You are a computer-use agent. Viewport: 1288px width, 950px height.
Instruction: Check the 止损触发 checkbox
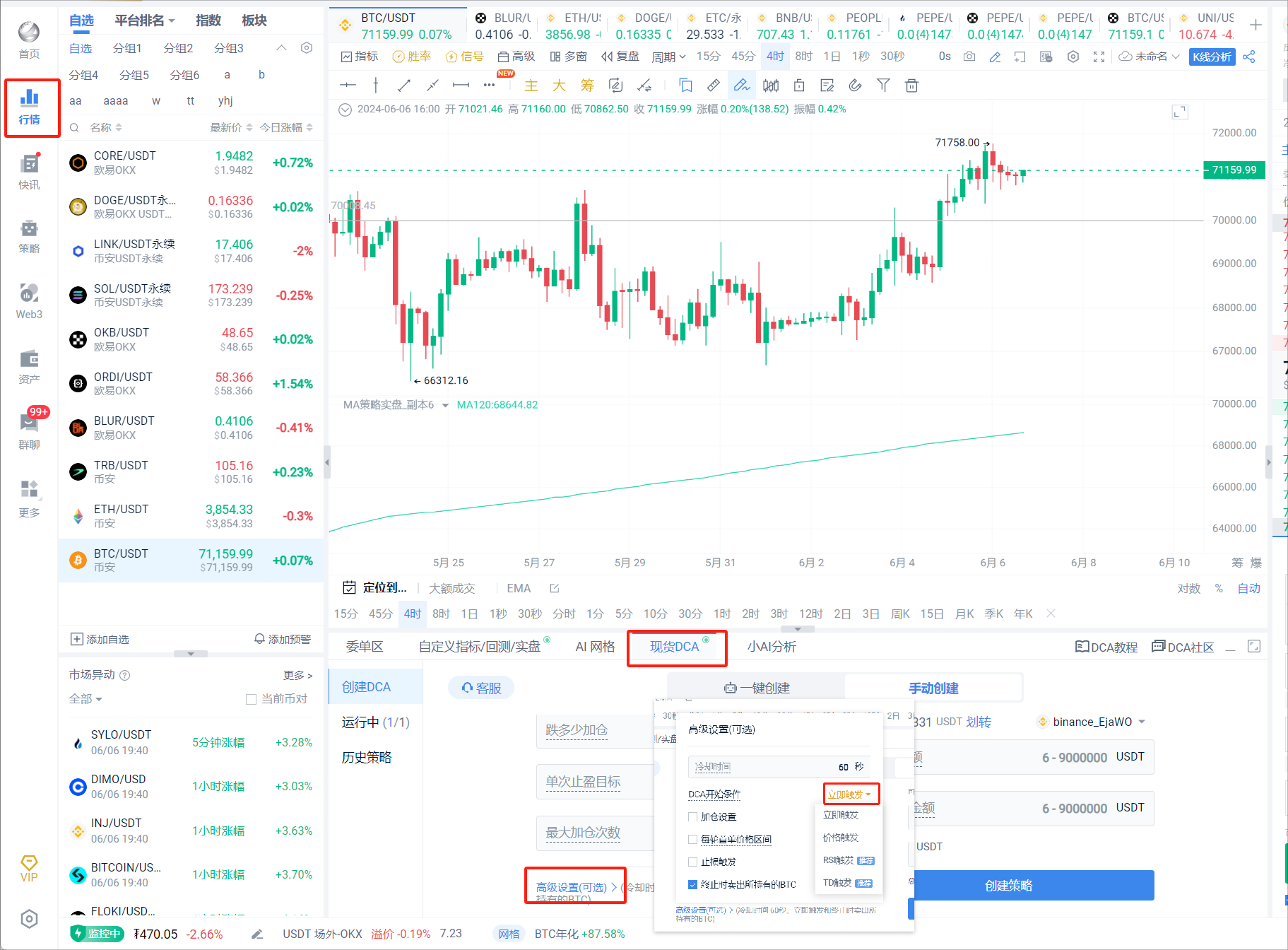[693, 862]
